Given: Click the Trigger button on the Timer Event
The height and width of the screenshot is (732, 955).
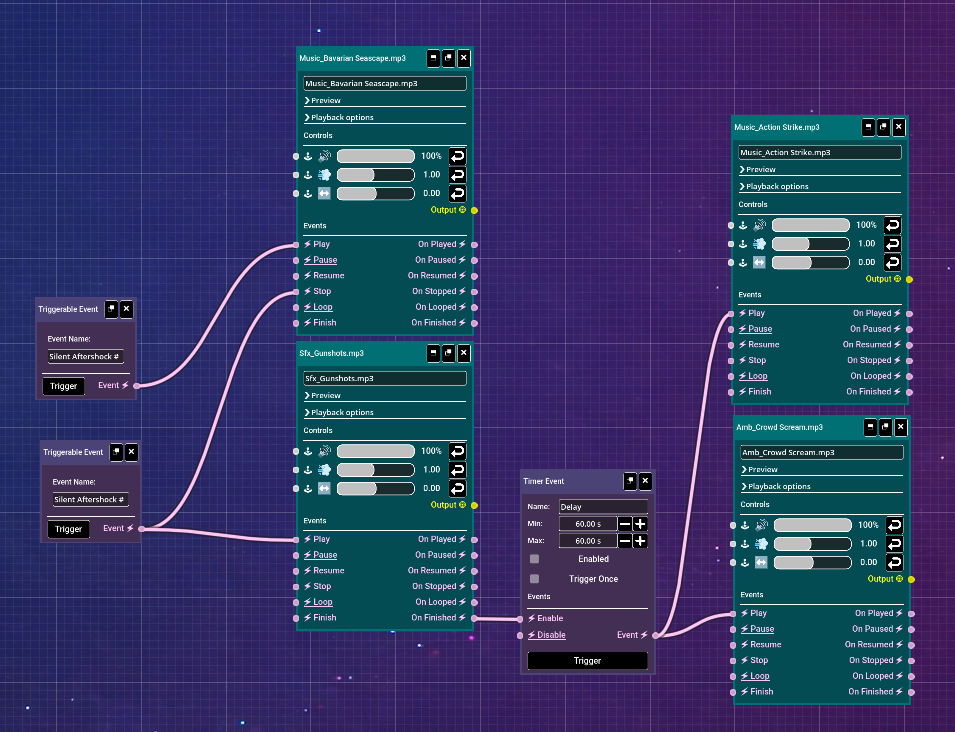Looking at the screenshot, I should [x=587, y=660].
